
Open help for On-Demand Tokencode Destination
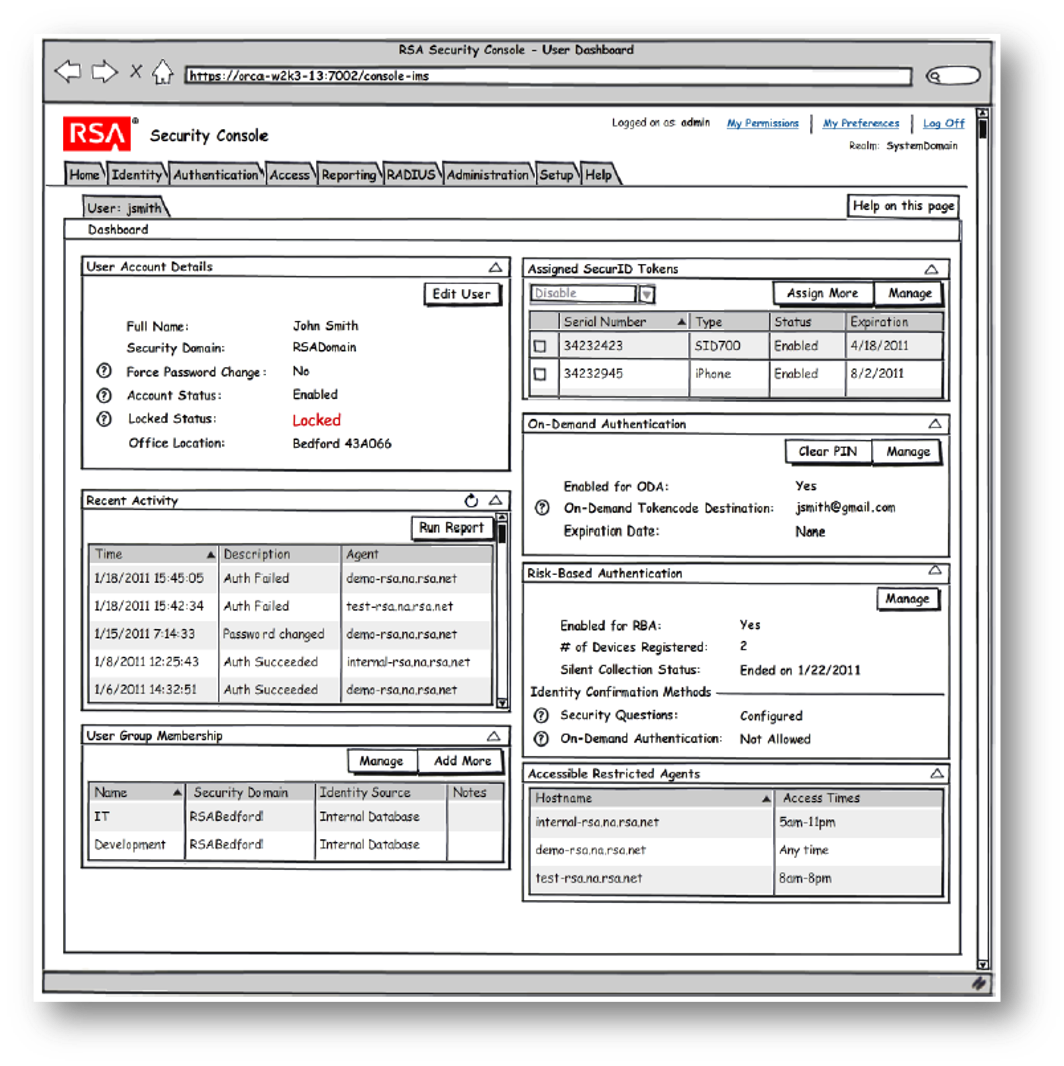(542, 508)
